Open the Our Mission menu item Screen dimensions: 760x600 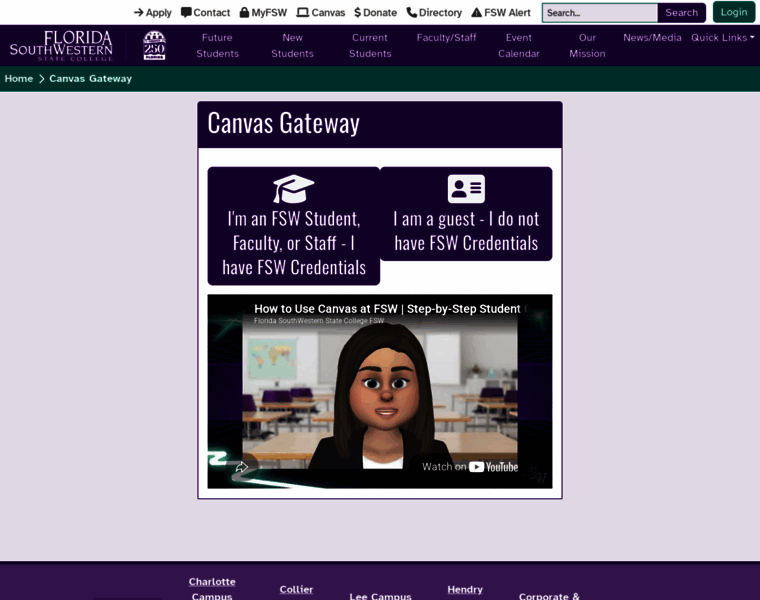[587, 46]
